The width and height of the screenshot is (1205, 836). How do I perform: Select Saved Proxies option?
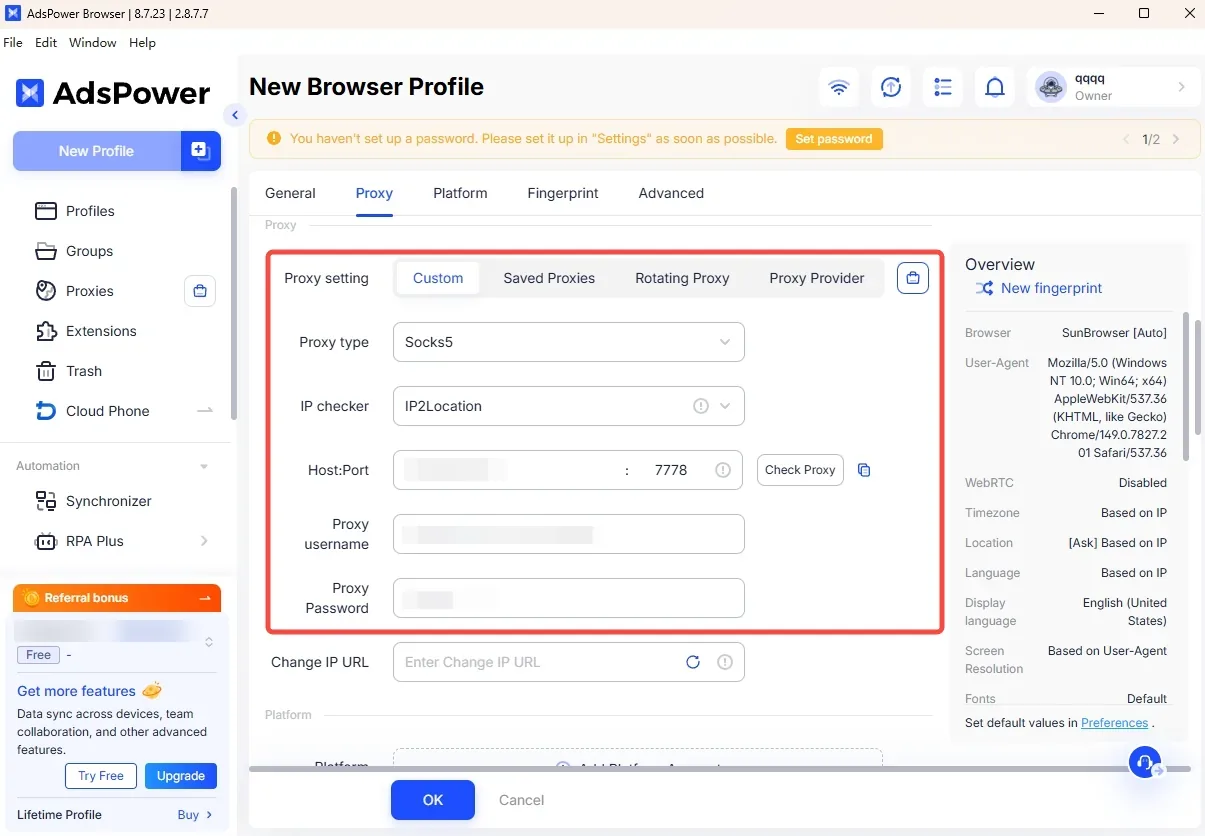point(549,278)
